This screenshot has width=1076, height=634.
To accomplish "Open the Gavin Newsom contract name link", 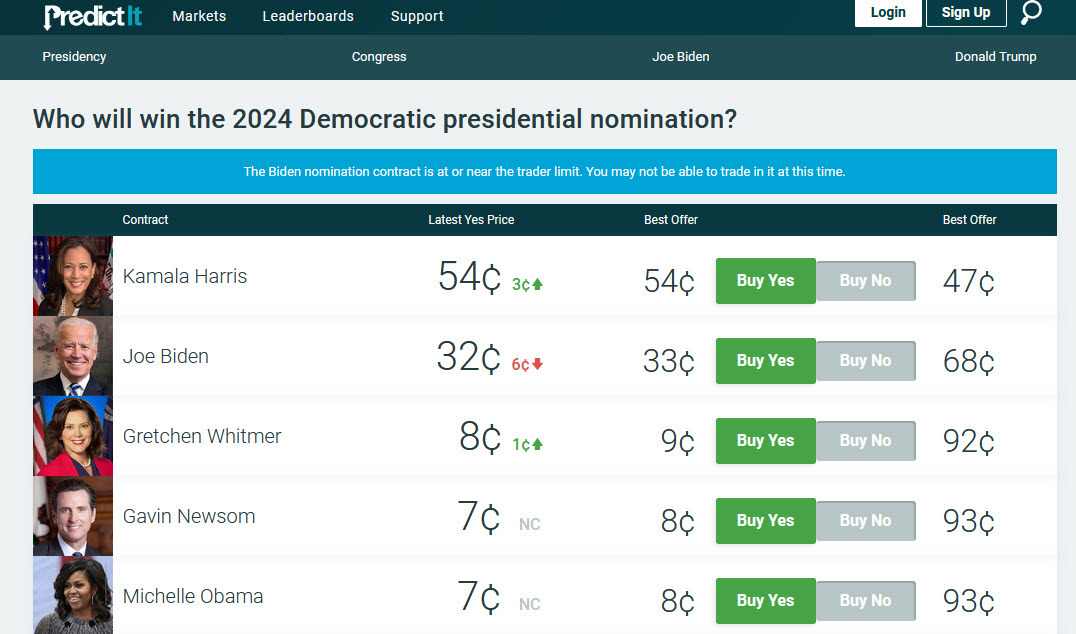I will coord(189,517).
